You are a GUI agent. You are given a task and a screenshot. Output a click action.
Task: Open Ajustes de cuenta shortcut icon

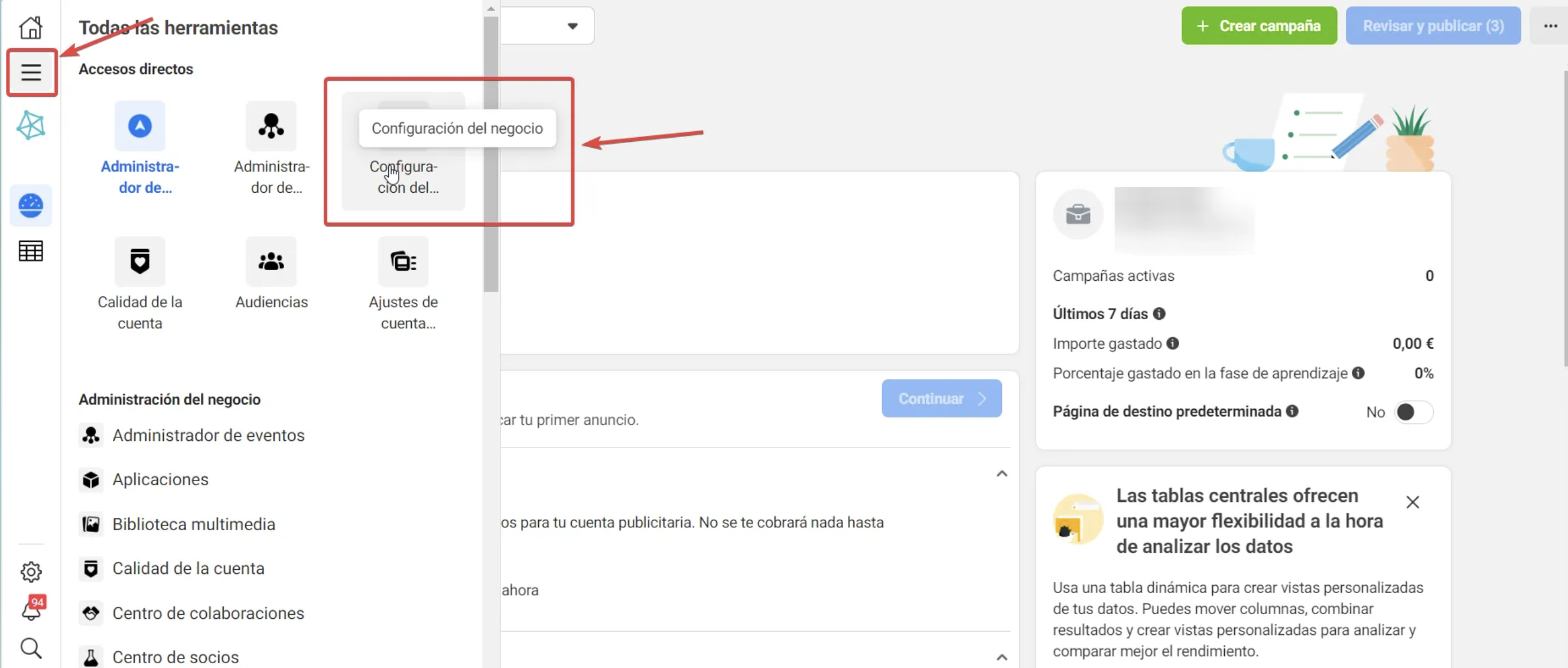click(403, 262)
